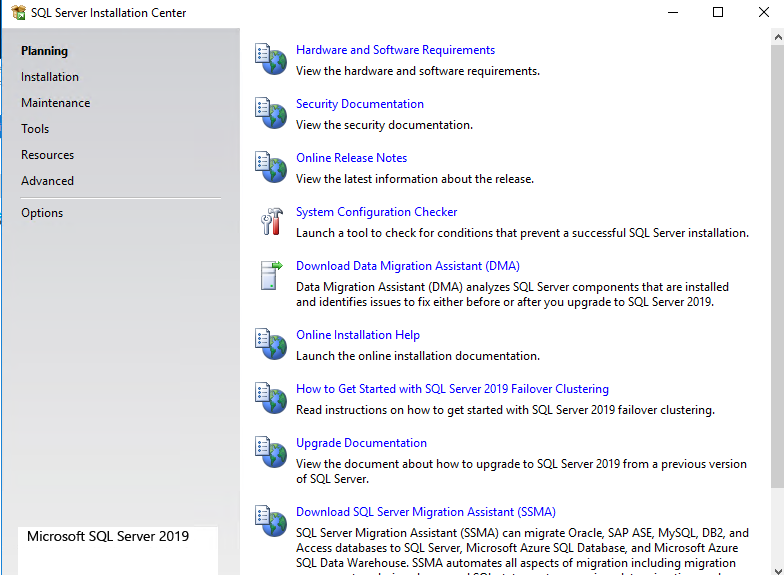The height and width of the screenshot is (575, 784).
Task: Click the 'Microsoft SQL Server 2019' label
Action: (x=108, y=536)
